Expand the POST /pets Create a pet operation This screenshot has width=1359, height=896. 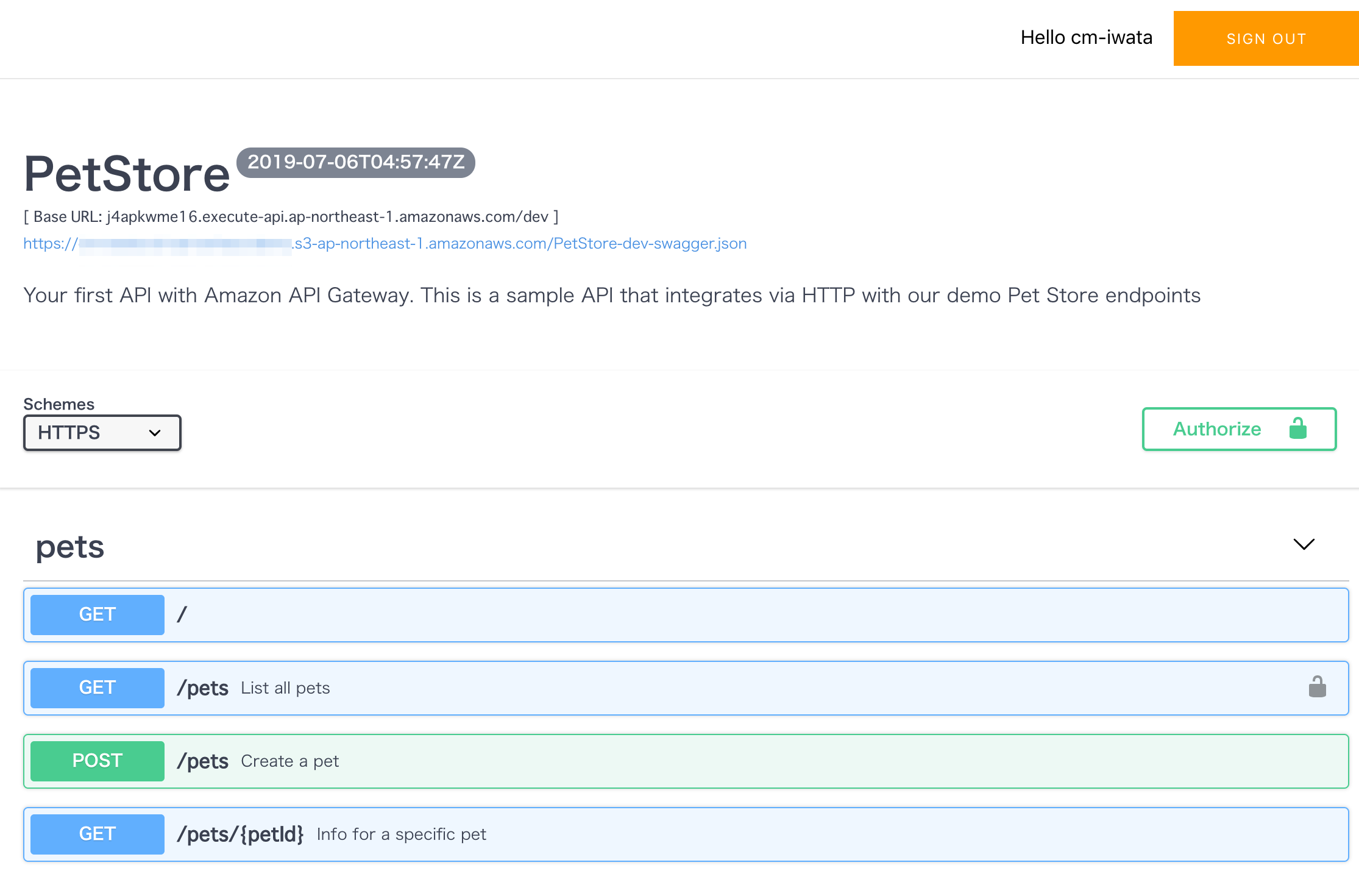tap(670, 761)
